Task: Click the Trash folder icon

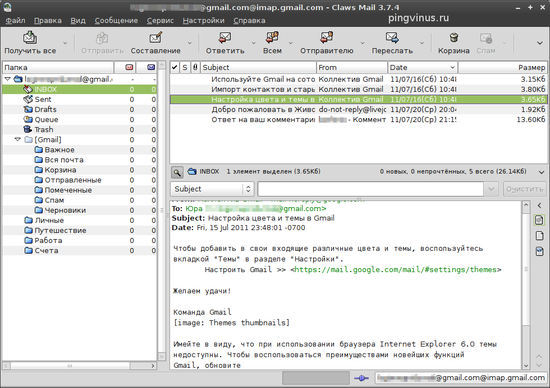Action: (x=28, y=129)
